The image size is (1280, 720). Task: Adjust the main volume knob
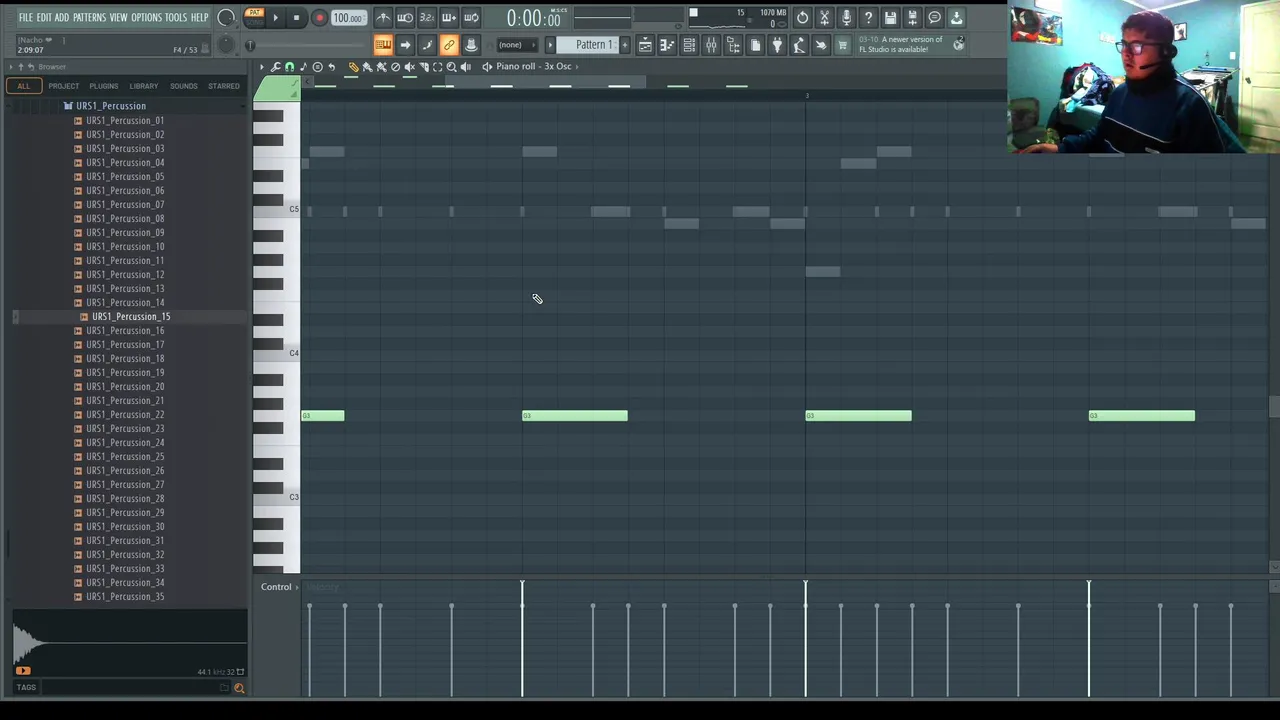pos(225,17)
